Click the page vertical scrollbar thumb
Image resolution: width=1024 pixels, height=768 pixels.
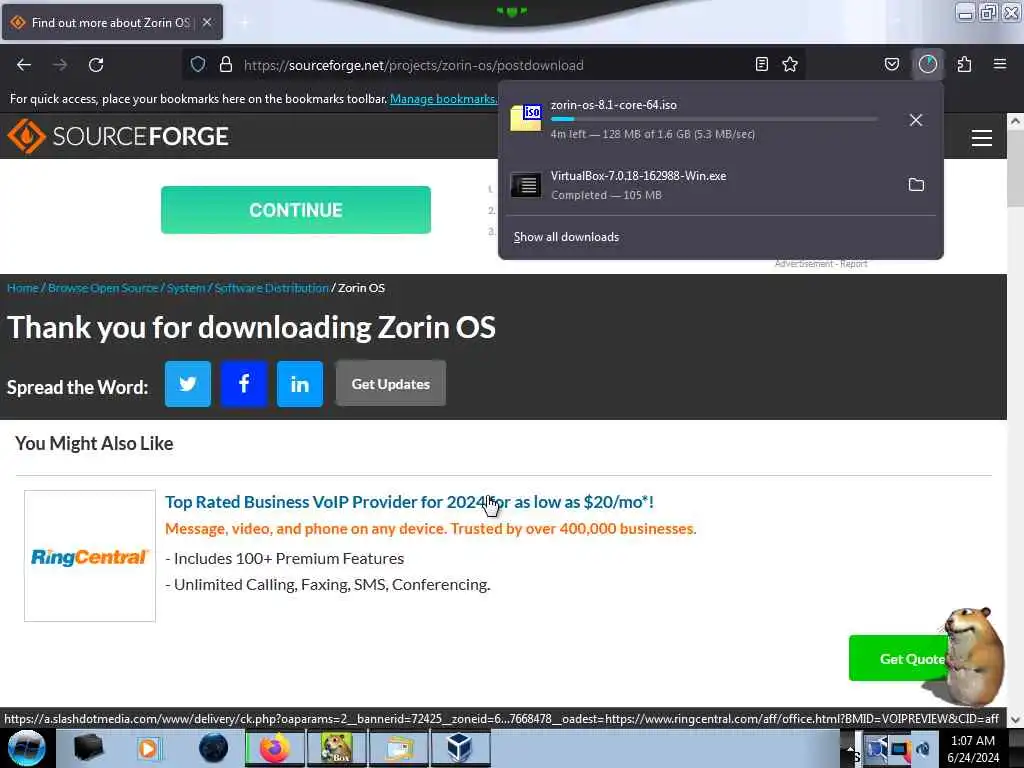pos(1015,168)
